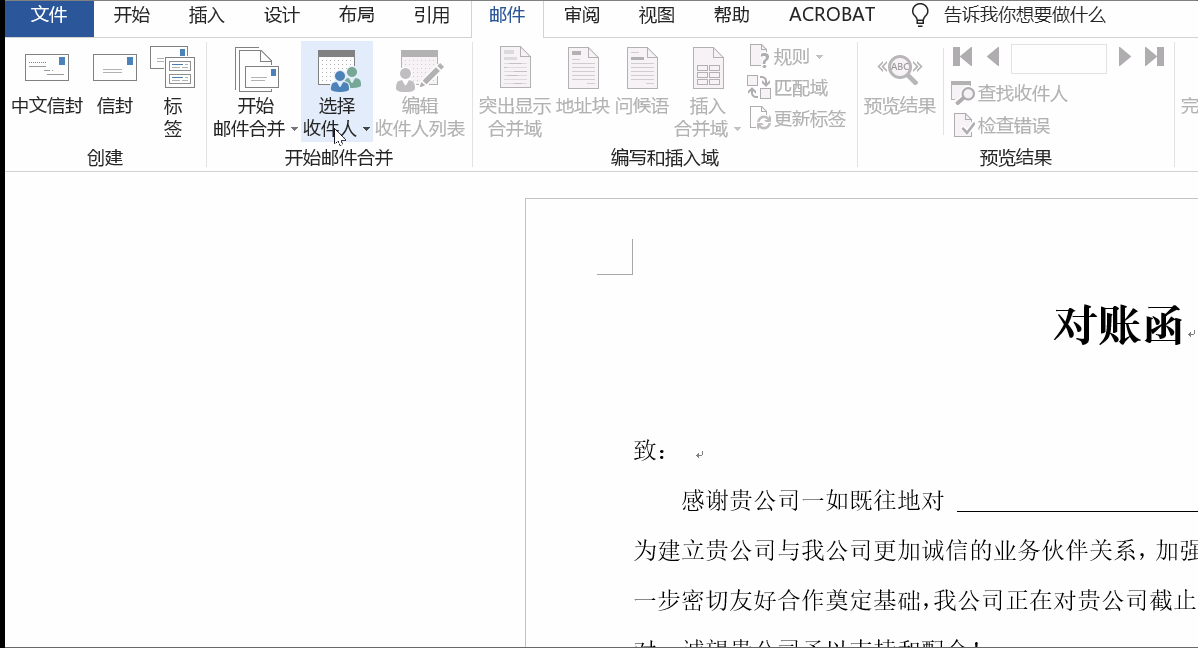Screen dimensions: 1198x648
Task: Switch to the 视图 (View) tab
Action: pyautogui.click(x=655, y=15)
